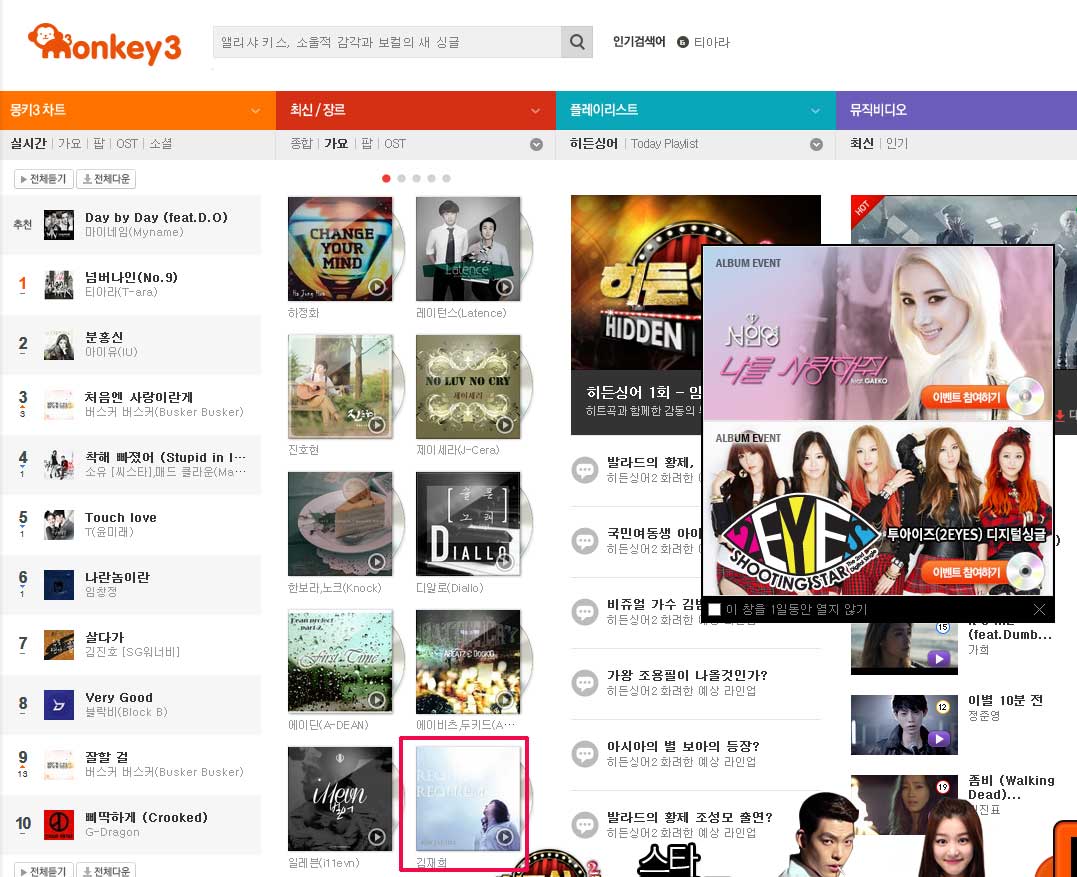This screenshot has width=1077, height=877.
Task: Click the song title '살다가'
Action: click(x=104, y=637)
